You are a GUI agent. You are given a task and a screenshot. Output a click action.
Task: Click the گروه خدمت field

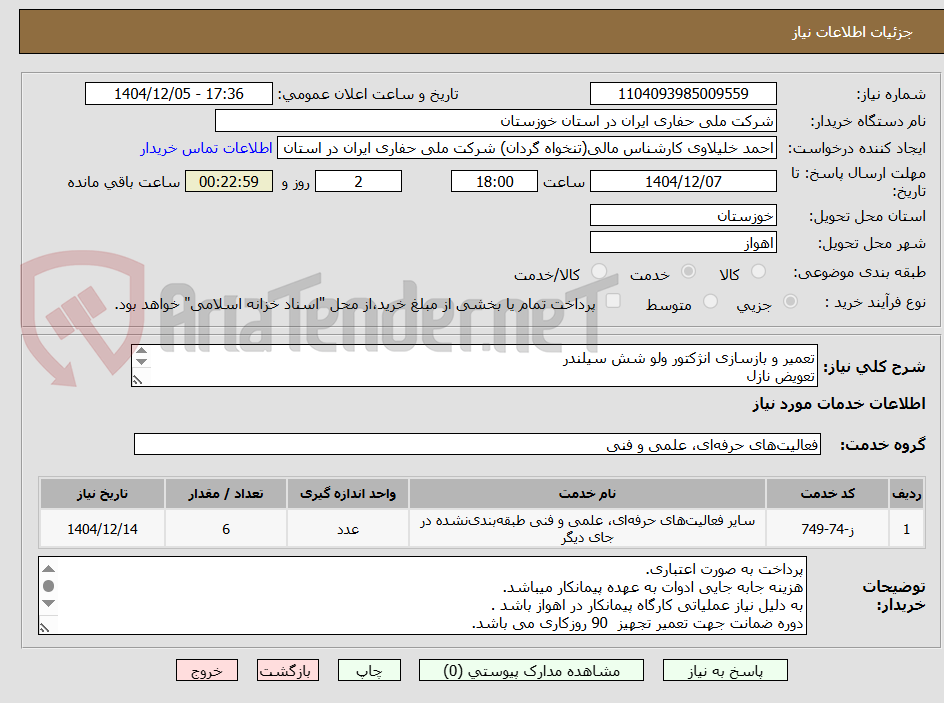(x=477, y=444)
